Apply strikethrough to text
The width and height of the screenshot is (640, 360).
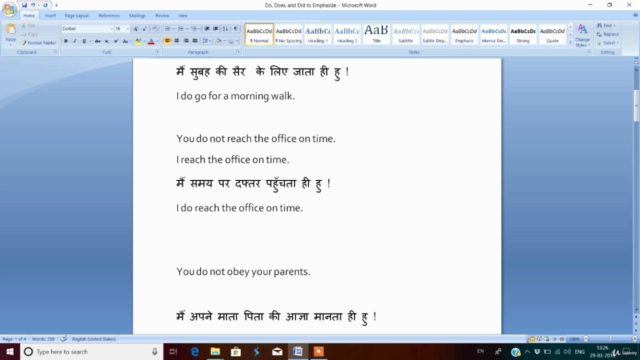98,41
